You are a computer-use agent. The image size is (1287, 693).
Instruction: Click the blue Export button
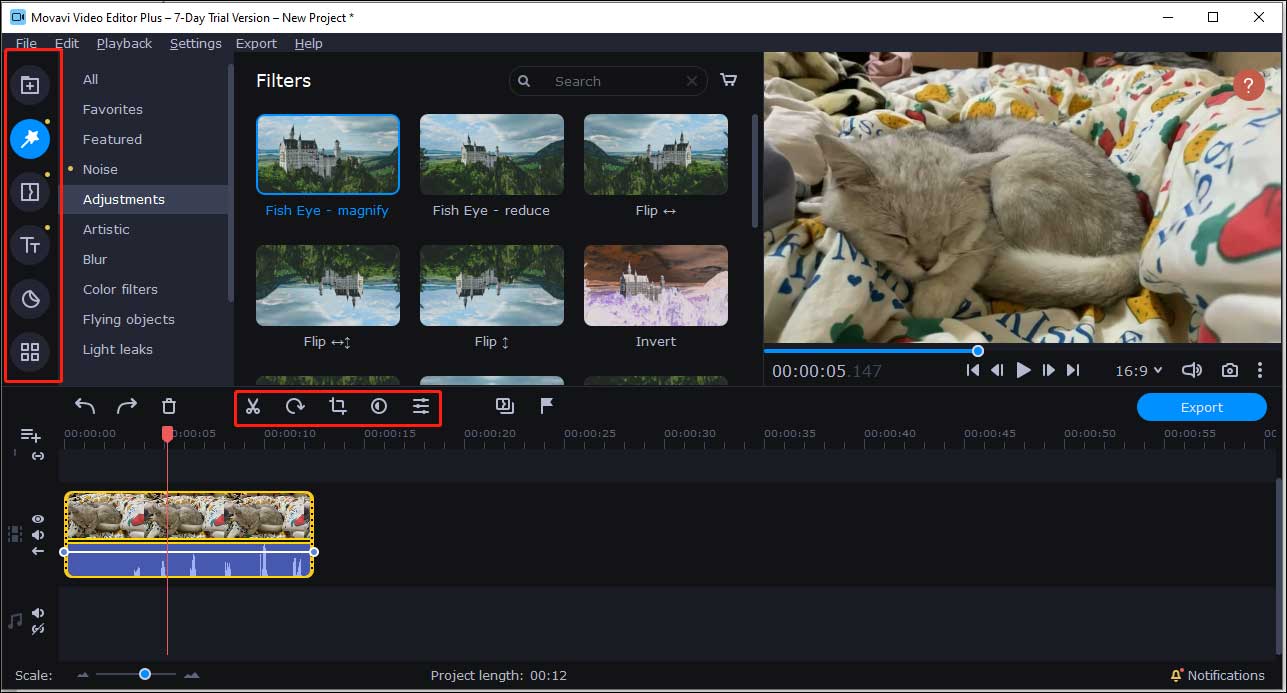coord(1201,407)
